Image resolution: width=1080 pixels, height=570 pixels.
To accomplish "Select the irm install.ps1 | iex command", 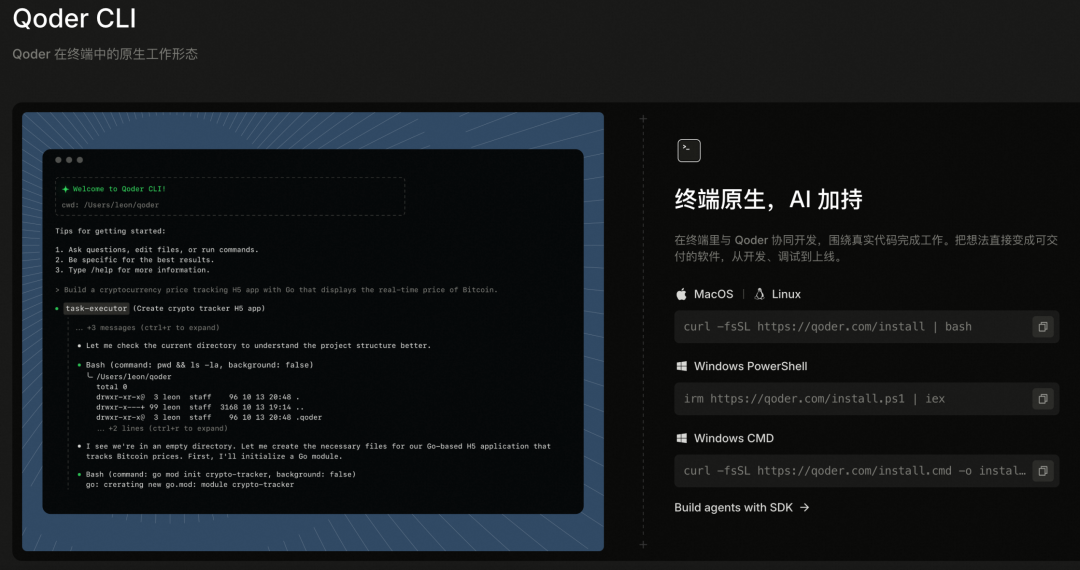I will [x=866, y=399].
